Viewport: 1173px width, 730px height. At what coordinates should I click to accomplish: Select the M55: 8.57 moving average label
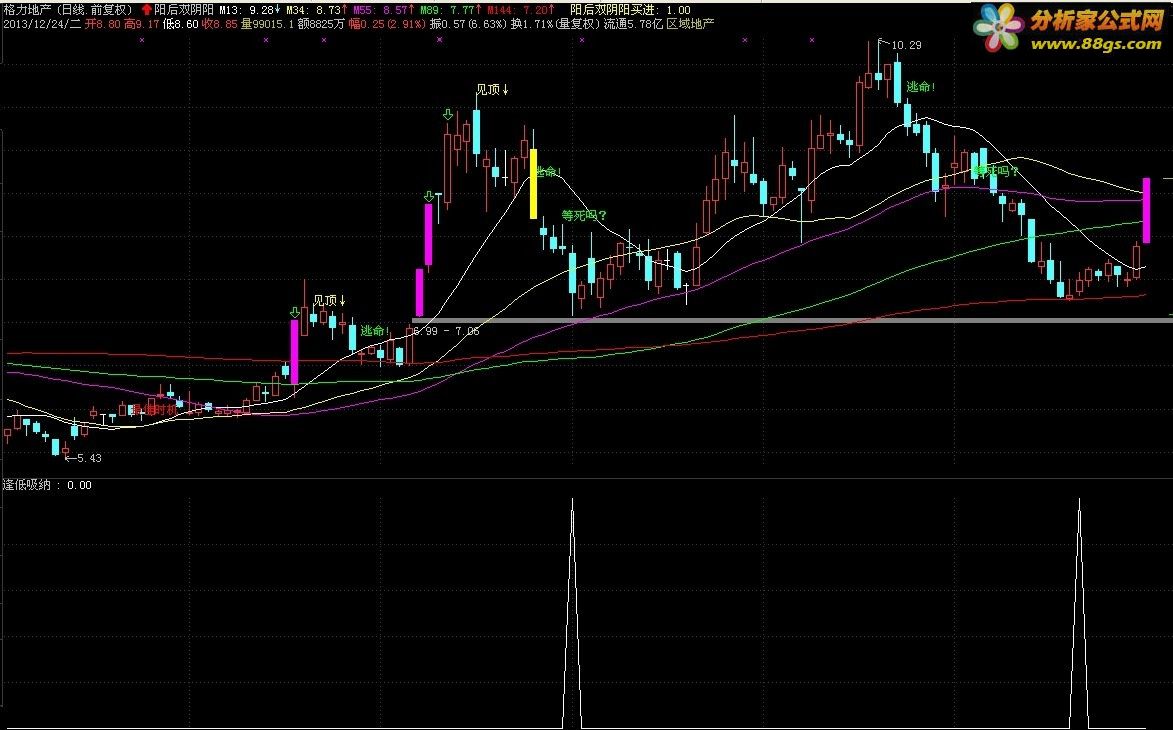click(x=383, y=10)
